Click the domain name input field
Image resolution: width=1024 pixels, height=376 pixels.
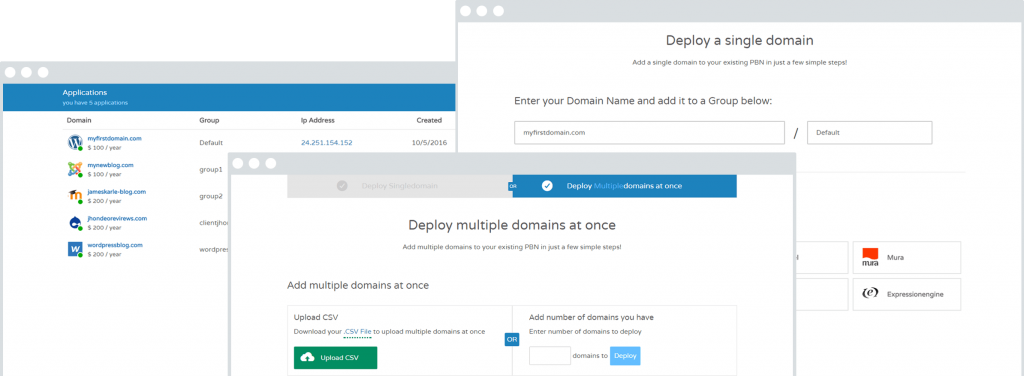click(x=649, y=133)
